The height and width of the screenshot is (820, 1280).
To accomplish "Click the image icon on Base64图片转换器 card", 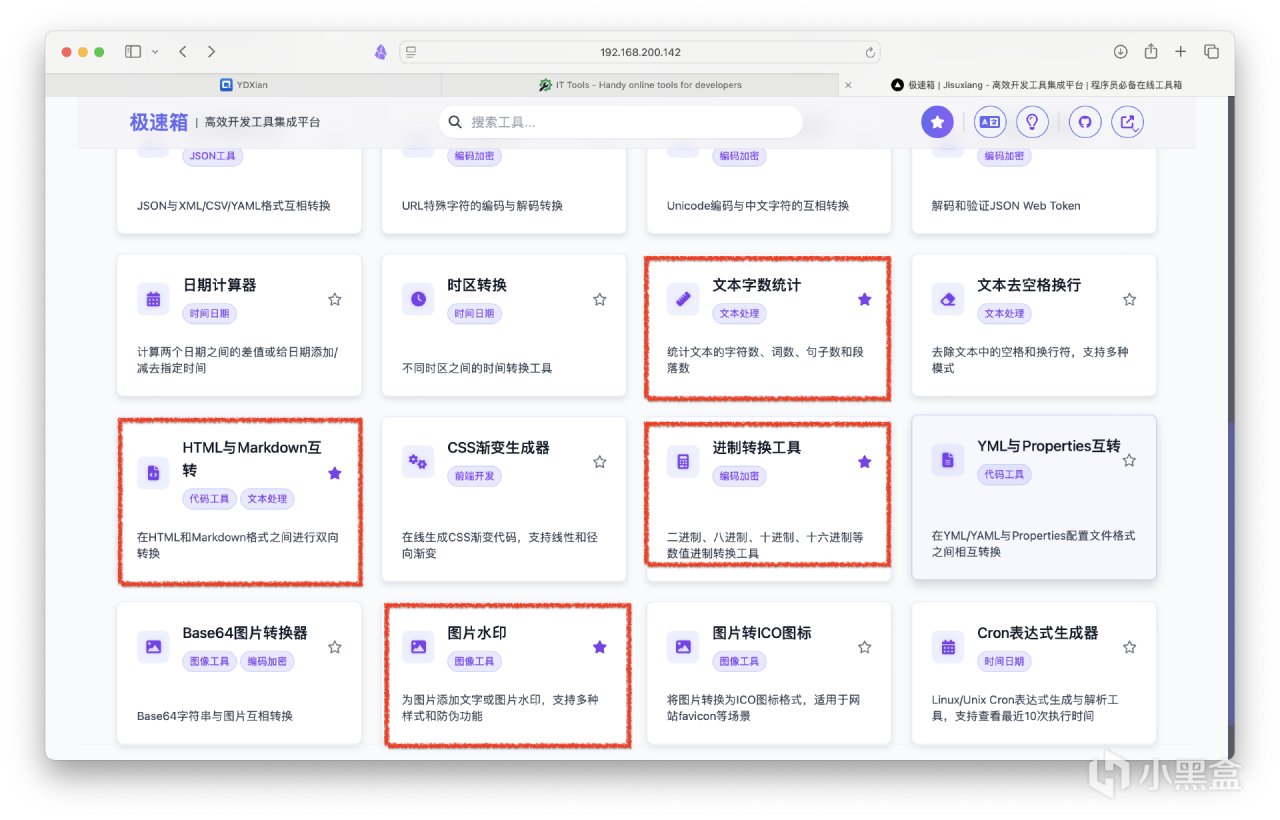I will pos(153,646).
